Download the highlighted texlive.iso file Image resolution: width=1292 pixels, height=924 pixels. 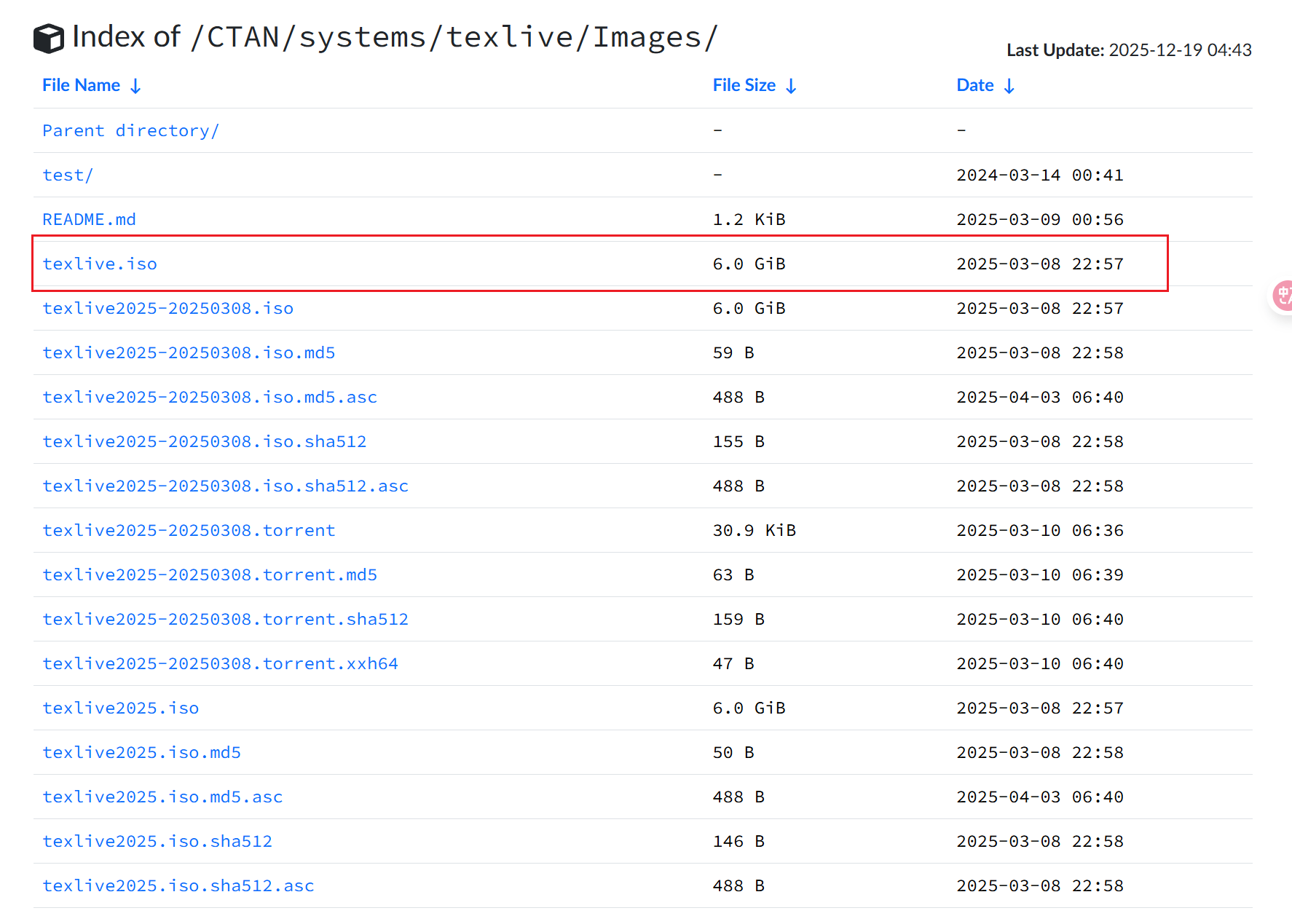point(99,264)
